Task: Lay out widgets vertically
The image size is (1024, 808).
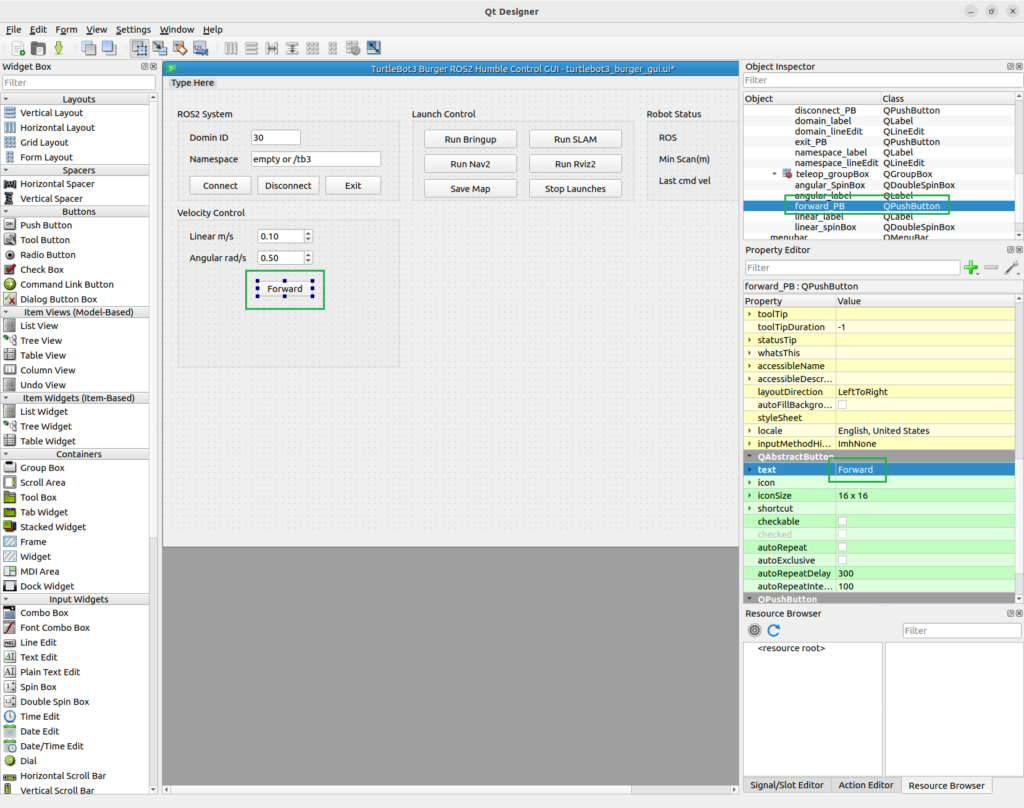Action: [251, 48]
